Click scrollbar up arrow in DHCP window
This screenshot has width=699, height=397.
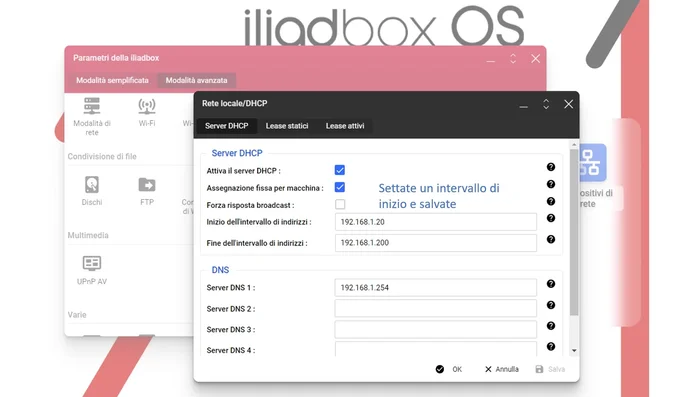tap(574, 145)
